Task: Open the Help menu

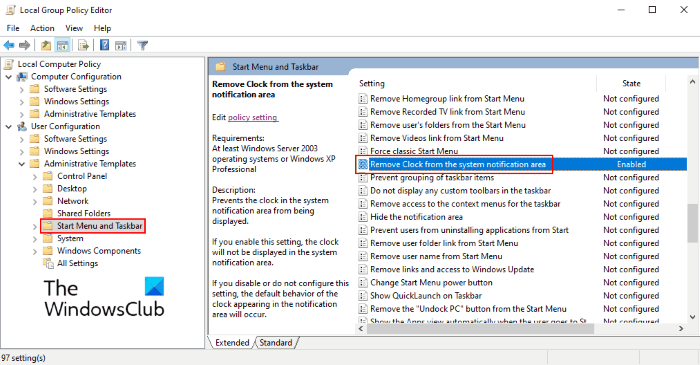Action: 102,28
